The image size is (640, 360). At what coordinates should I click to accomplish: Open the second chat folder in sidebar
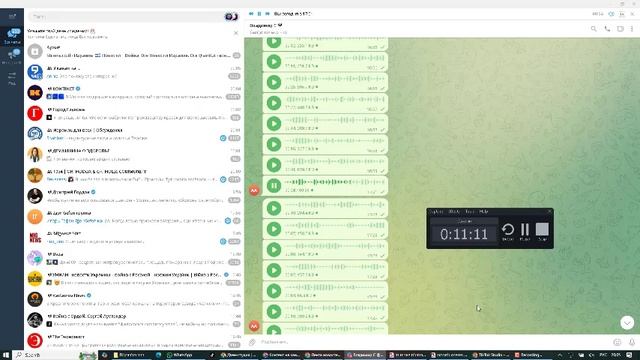[12, 56]
